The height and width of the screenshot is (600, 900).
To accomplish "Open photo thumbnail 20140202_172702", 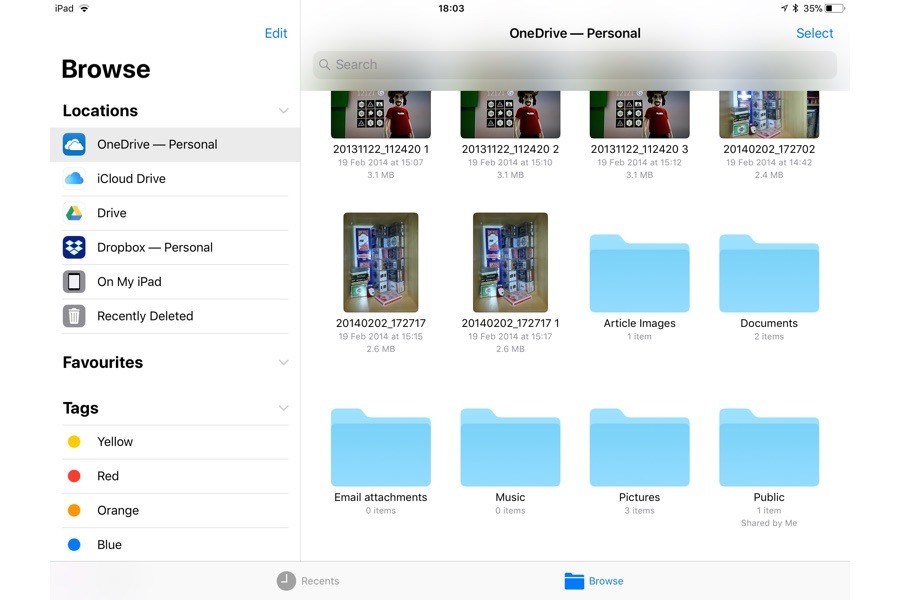I will pos(769,114).
